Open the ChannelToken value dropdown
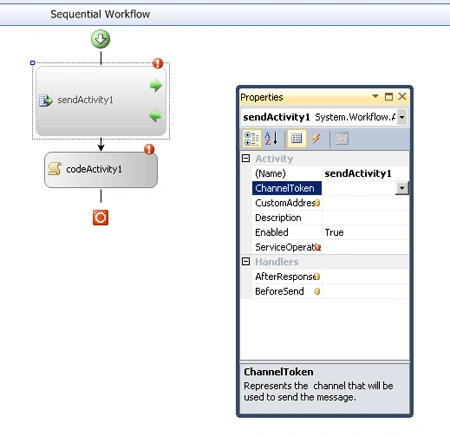The width and height of the screenshot is (450, 436). click(x=402, y=188)
